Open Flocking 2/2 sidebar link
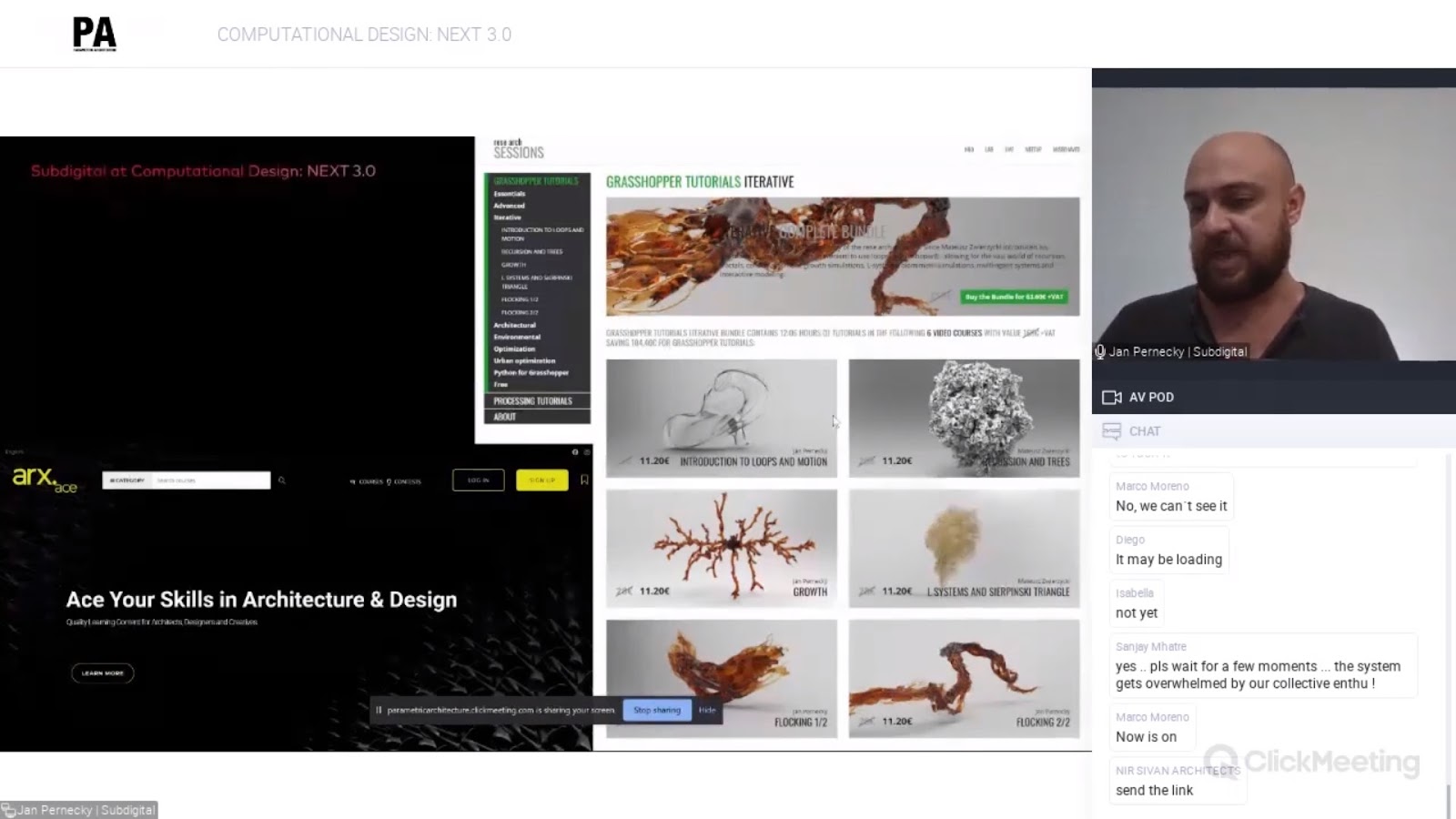Screen dimensions: 1456x819 coord(521,312)
